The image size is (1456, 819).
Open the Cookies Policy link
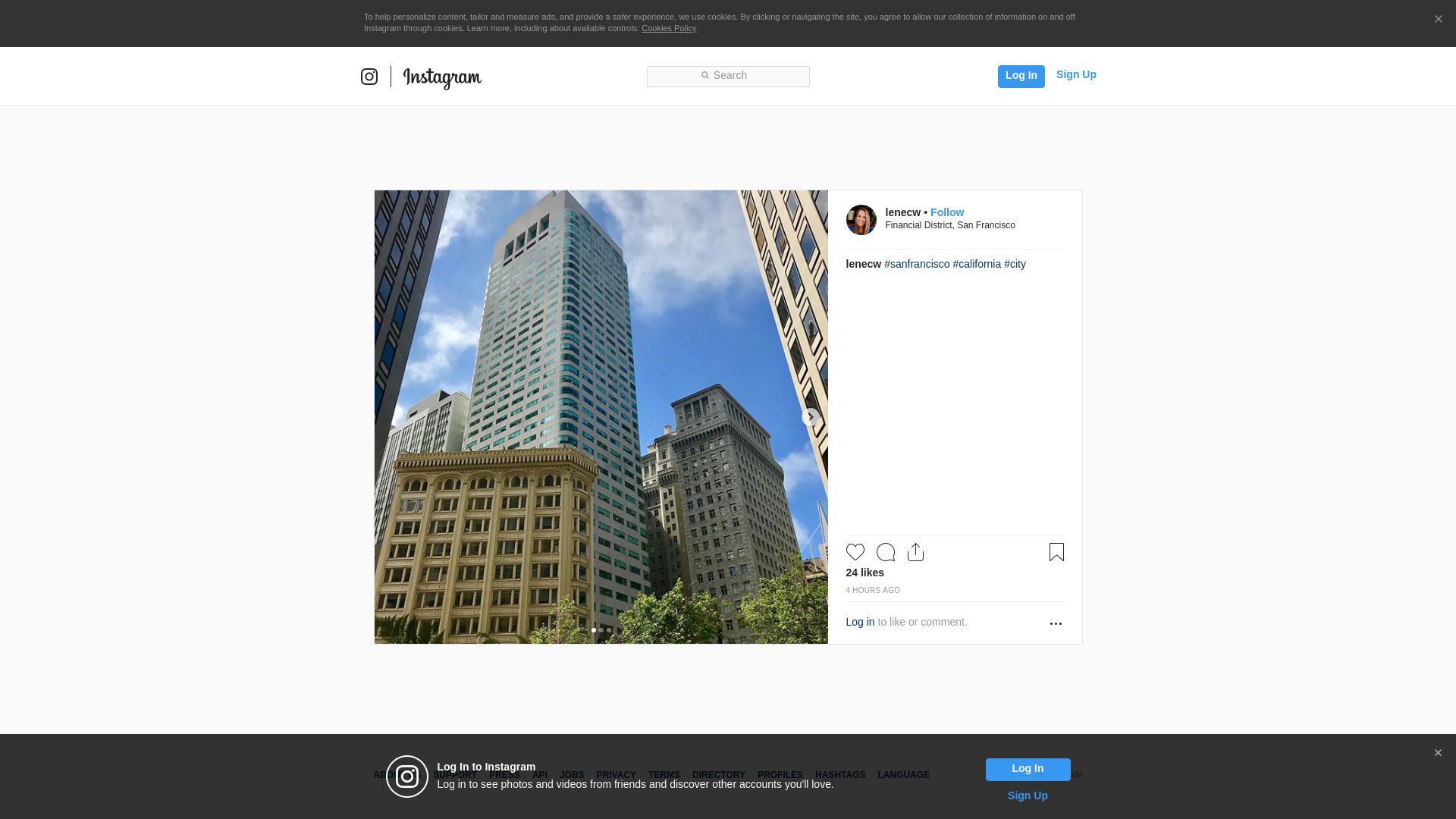point(668,28)
